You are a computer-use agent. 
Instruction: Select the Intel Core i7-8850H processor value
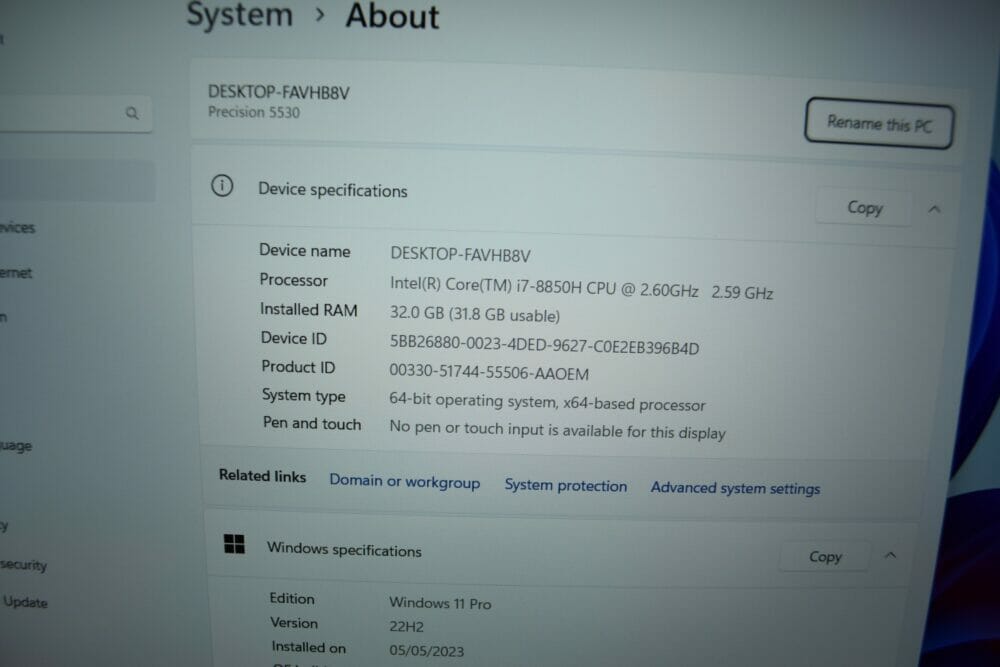coord(582,288)
